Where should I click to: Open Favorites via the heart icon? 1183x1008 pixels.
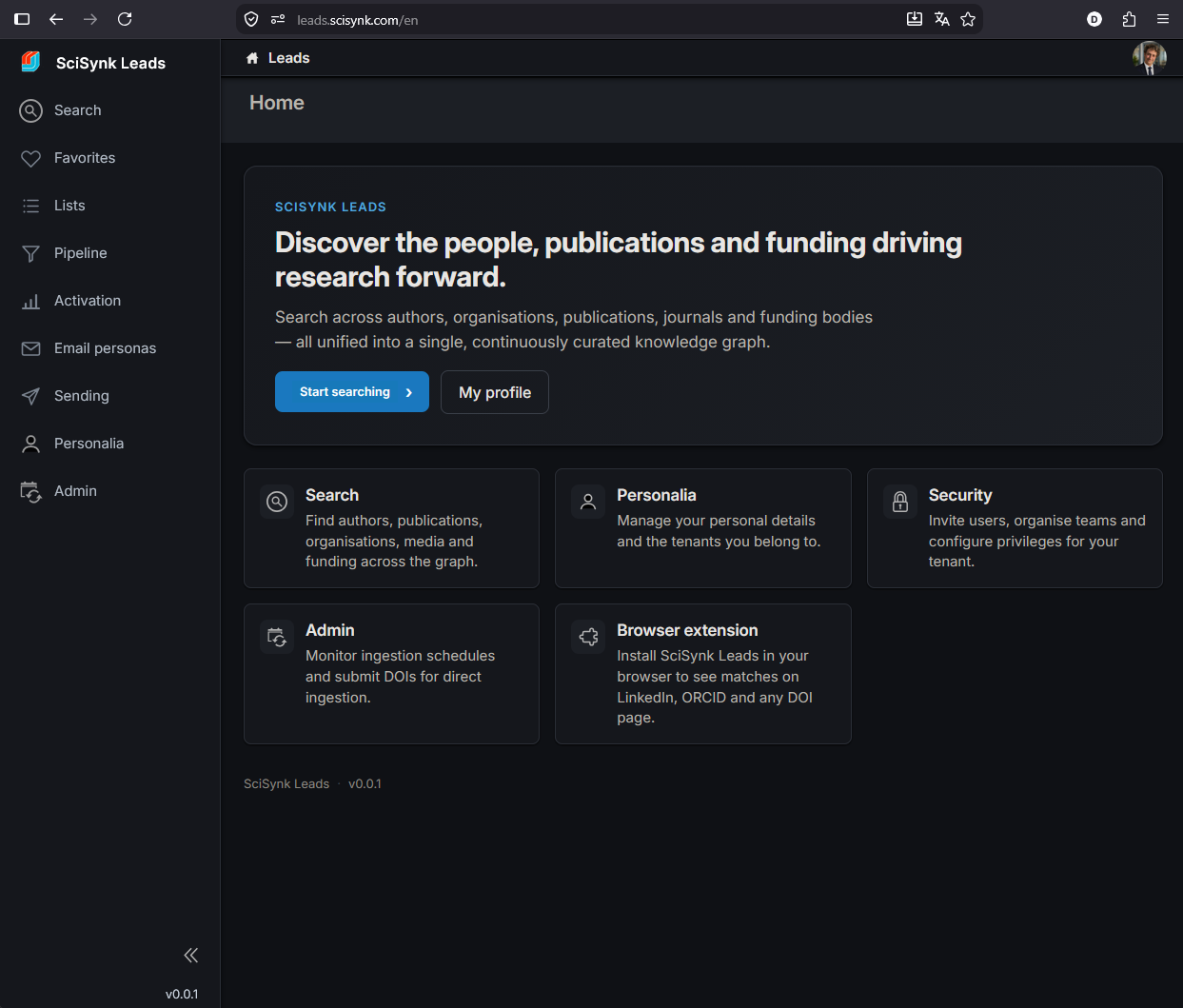point(31,158)
